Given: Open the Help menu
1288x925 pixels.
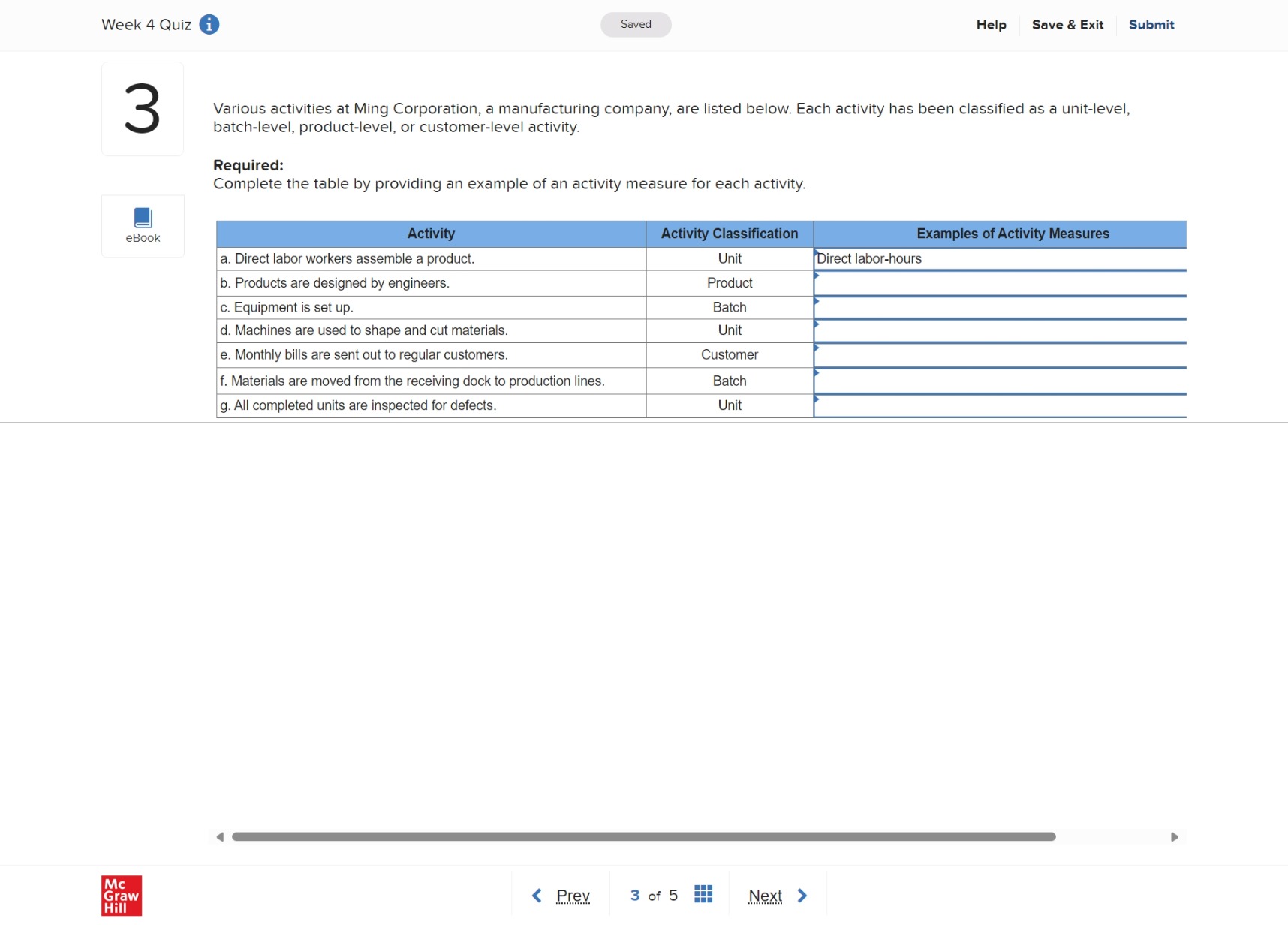Looking at the screenshot, I should click(x=991, y=24).
